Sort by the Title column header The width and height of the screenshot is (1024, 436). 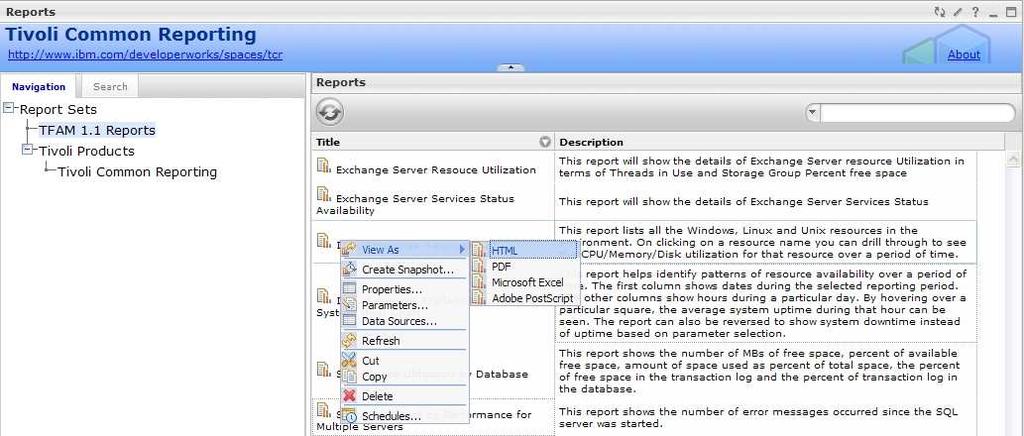tap(433, 142)
